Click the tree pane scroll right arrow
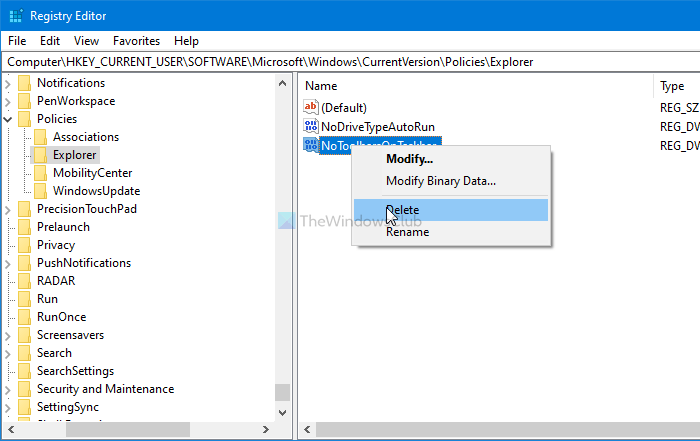Screen dimensions: 700x441 point(266,429)
